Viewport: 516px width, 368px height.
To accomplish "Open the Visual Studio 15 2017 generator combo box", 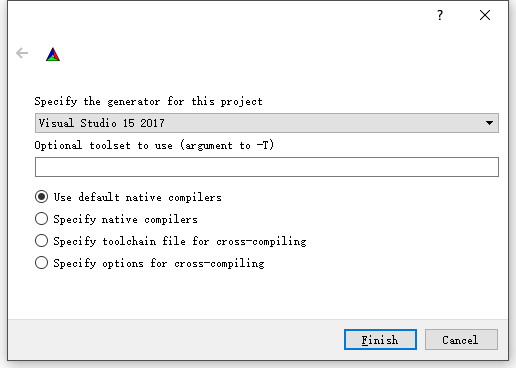I will 267,123.
